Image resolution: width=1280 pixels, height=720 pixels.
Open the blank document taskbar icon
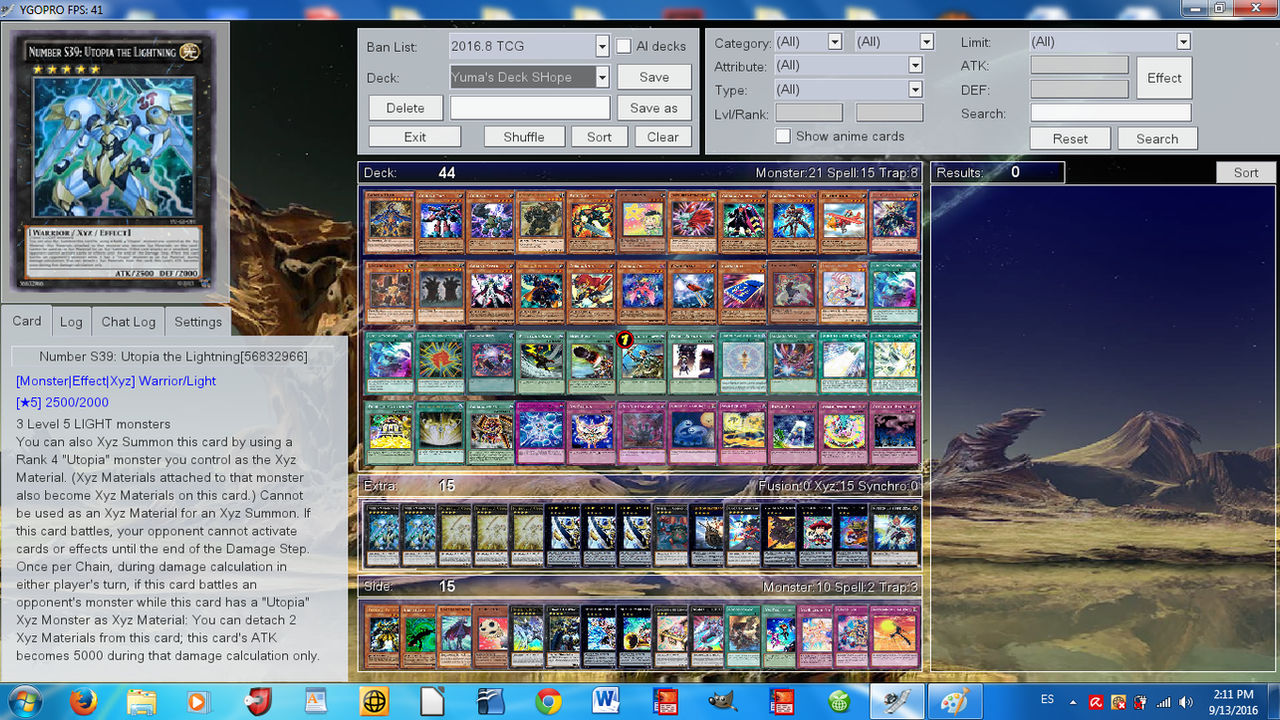coord(432,701)
